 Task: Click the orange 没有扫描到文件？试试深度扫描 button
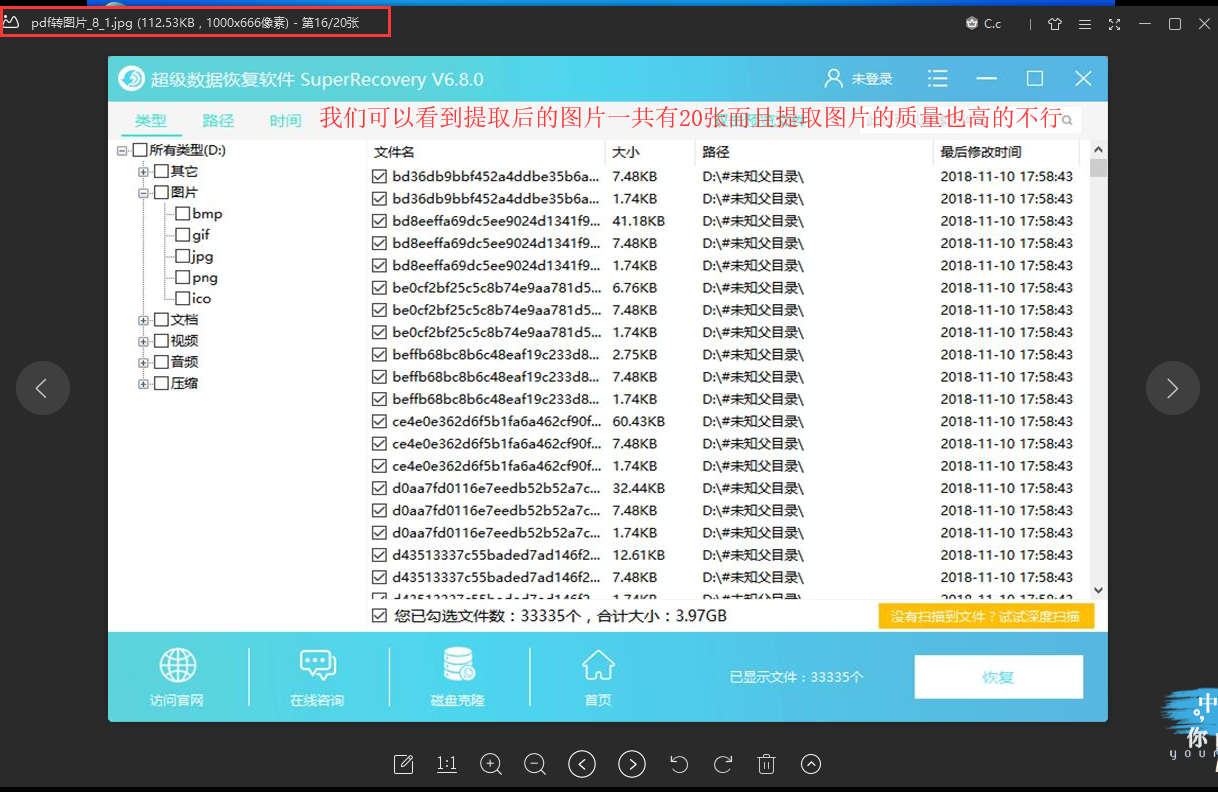pos(986,617)
